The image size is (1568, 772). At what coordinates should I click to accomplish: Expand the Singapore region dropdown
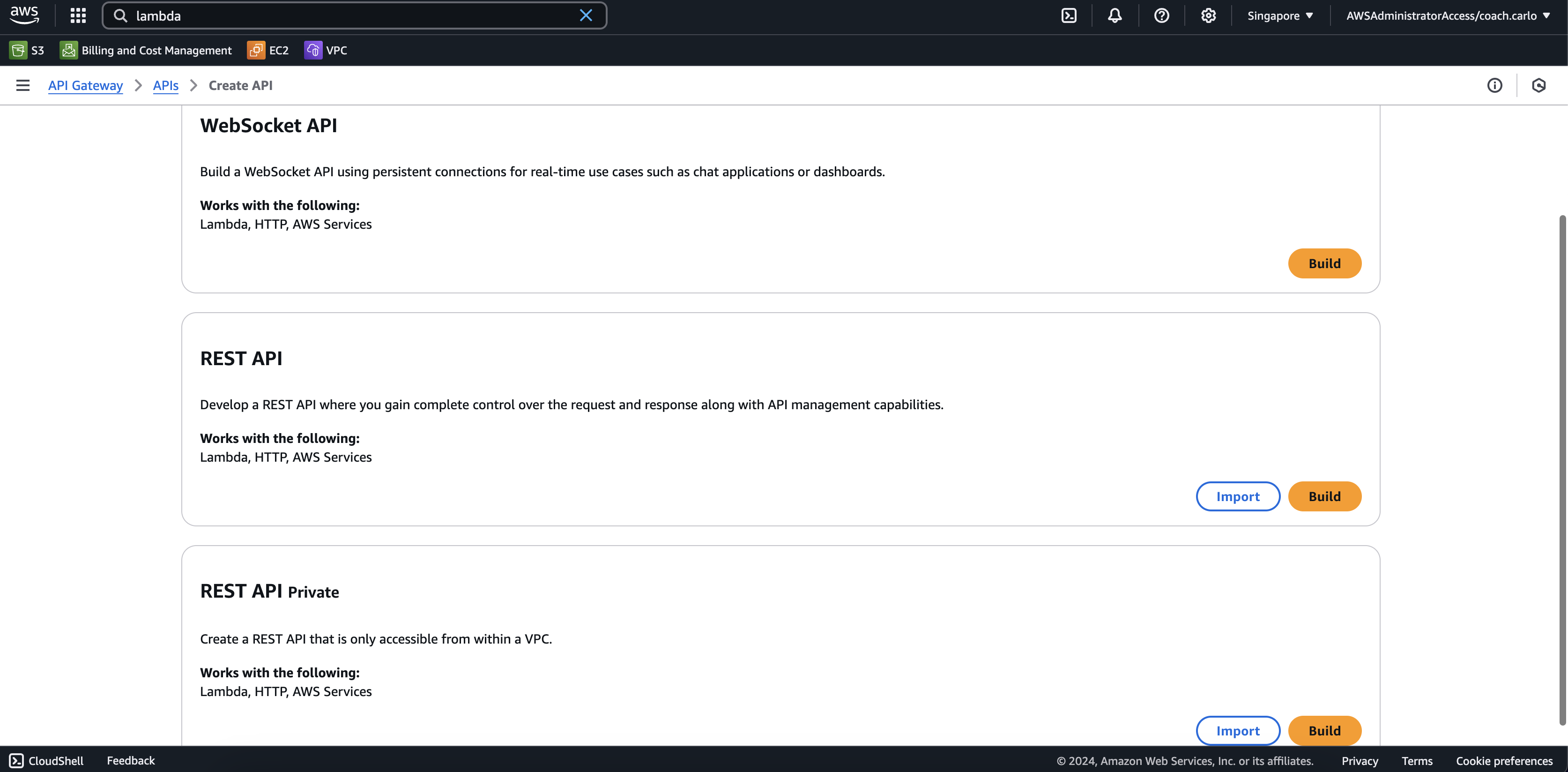1280,15
